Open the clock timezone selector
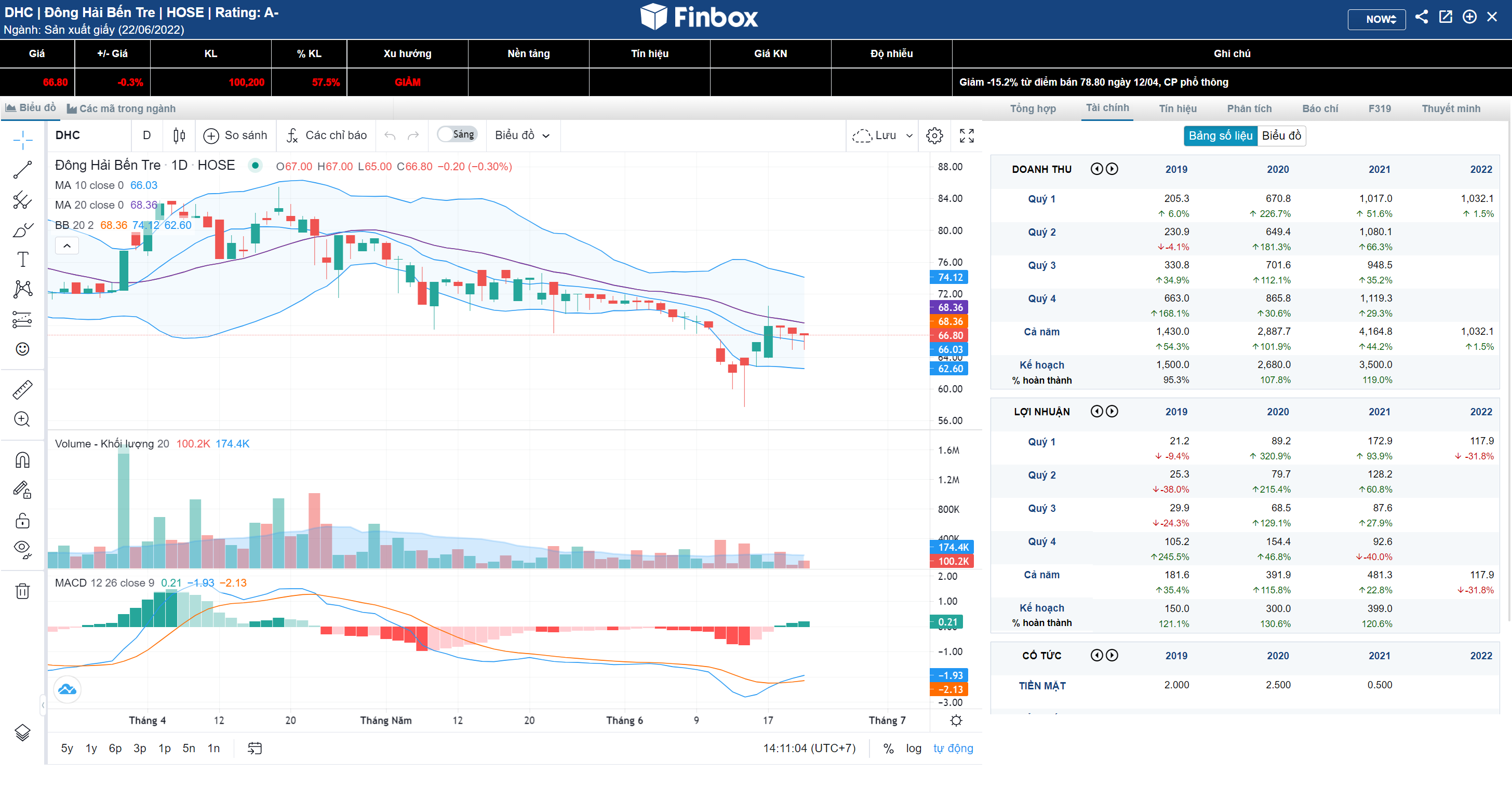1512x788 pixels. point(809,748)
